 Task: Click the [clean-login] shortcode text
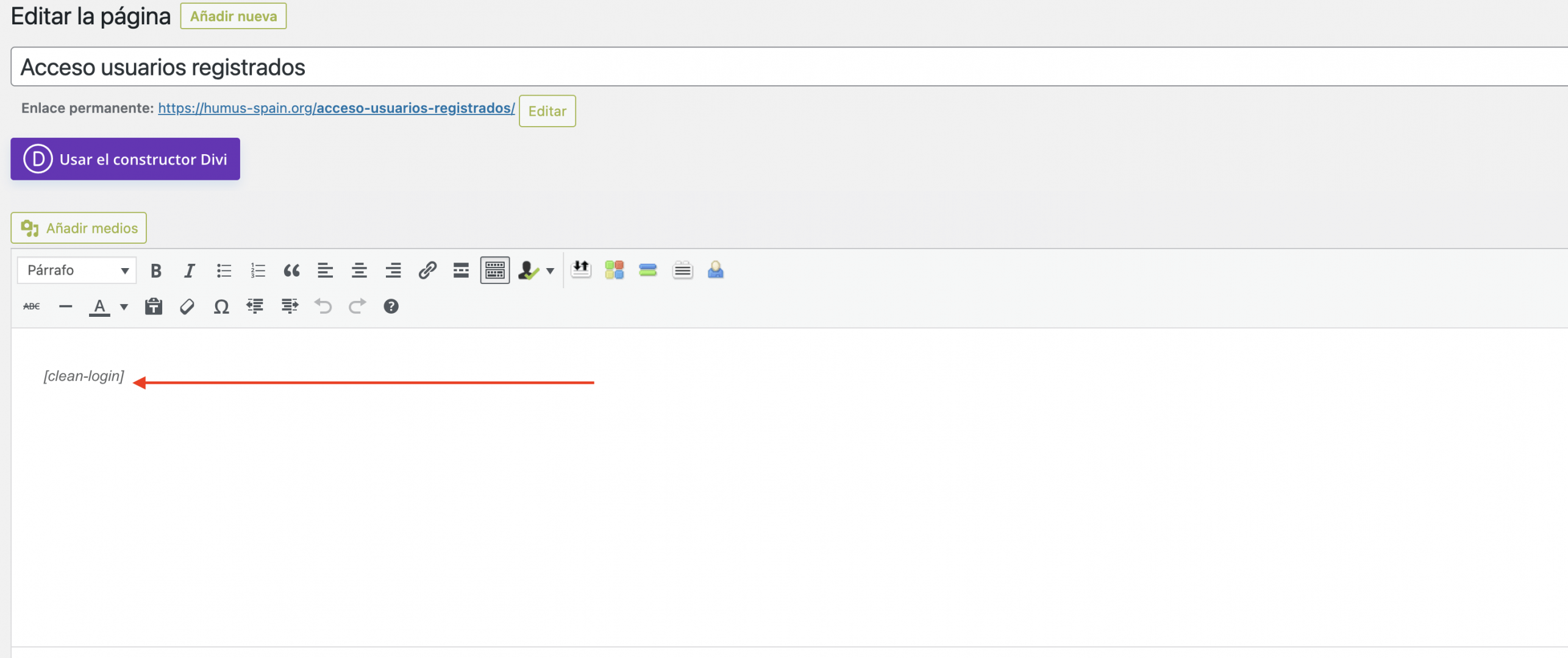(x=84, y=377)
